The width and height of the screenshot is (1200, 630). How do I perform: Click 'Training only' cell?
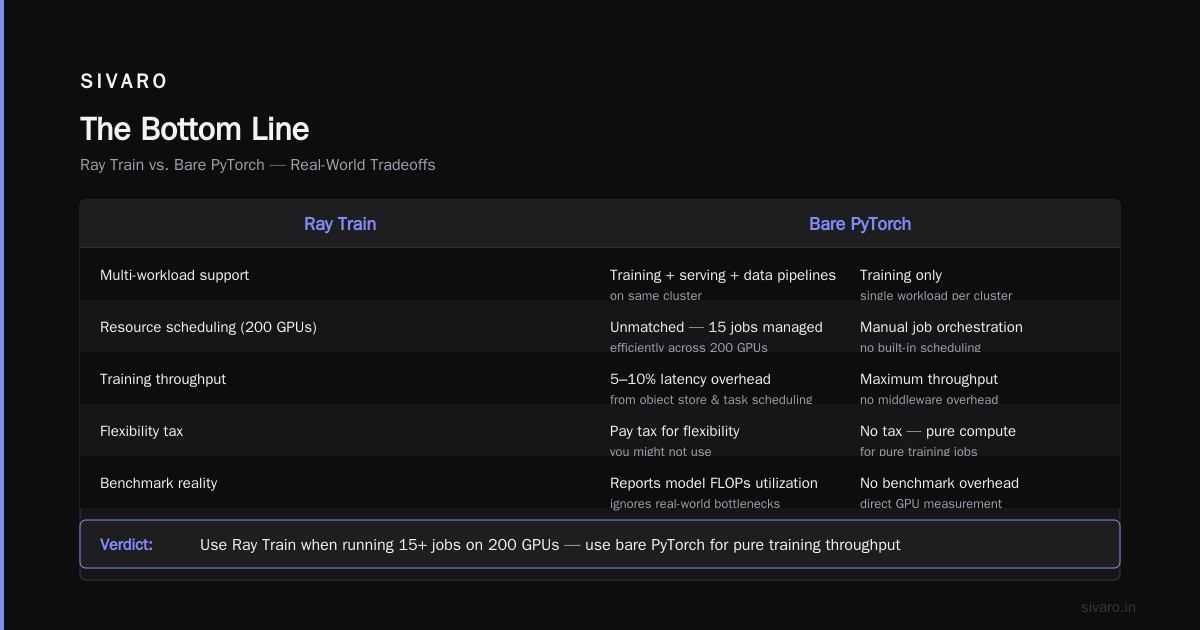point(901,275)
